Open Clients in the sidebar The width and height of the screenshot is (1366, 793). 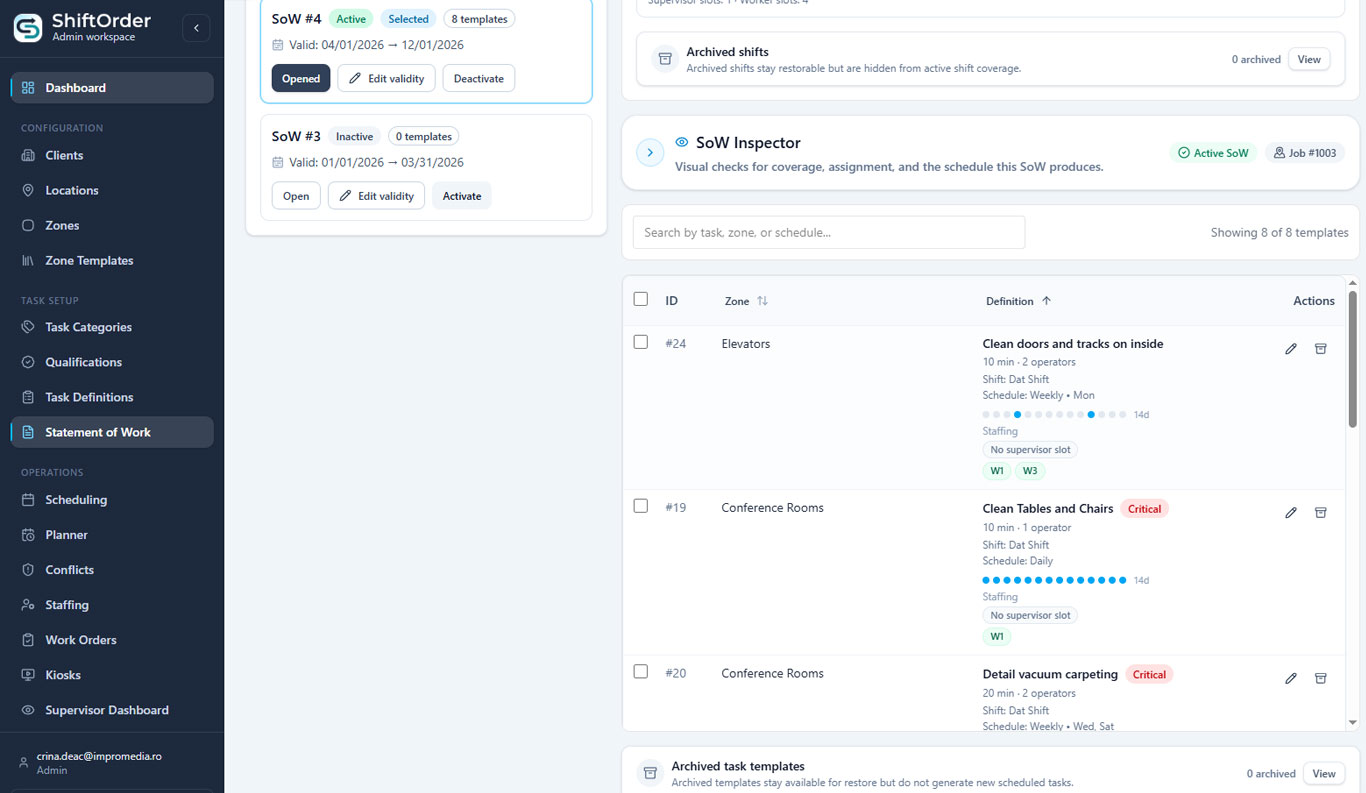click(64, 155)
